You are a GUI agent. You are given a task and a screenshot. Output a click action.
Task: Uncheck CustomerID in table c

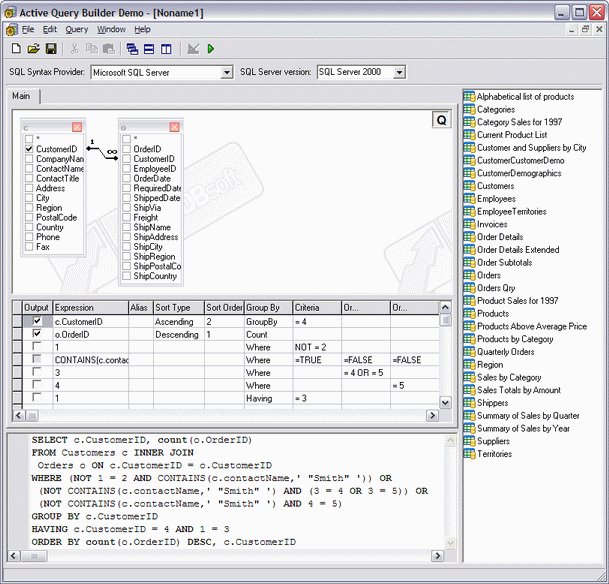tap(29, 149)
